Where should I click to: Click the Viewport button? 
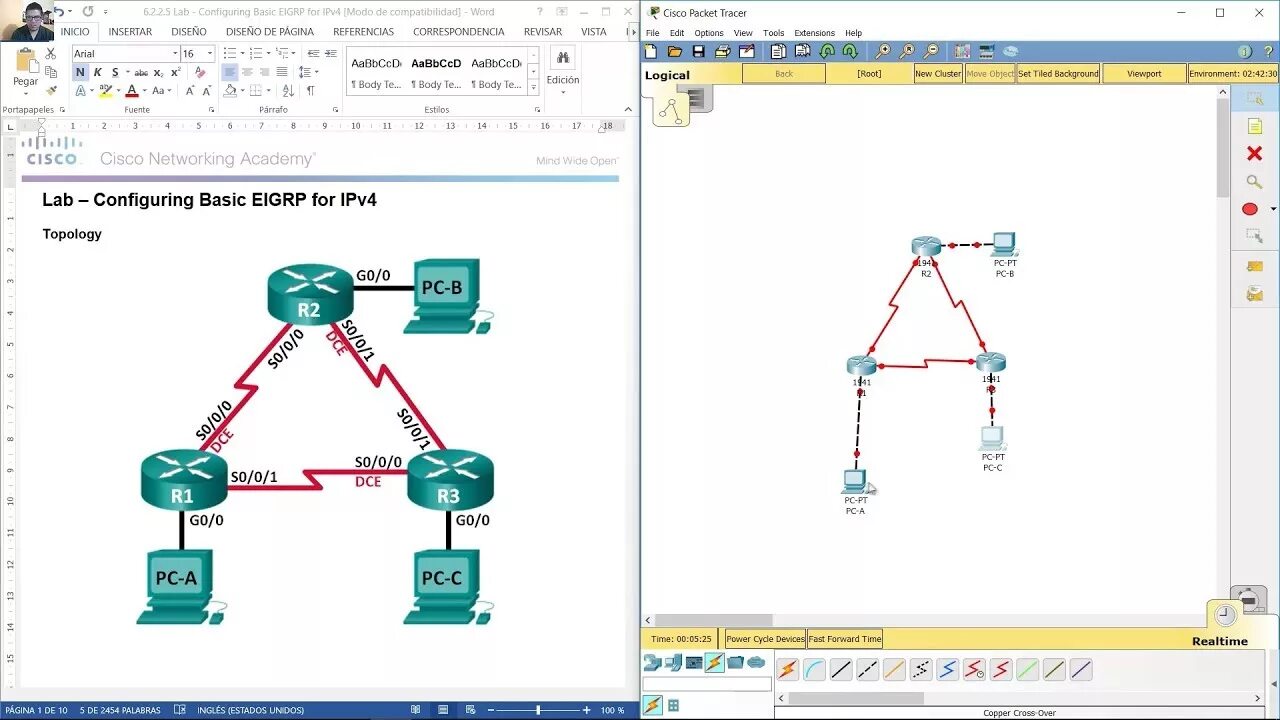[x=1144, y=74]
